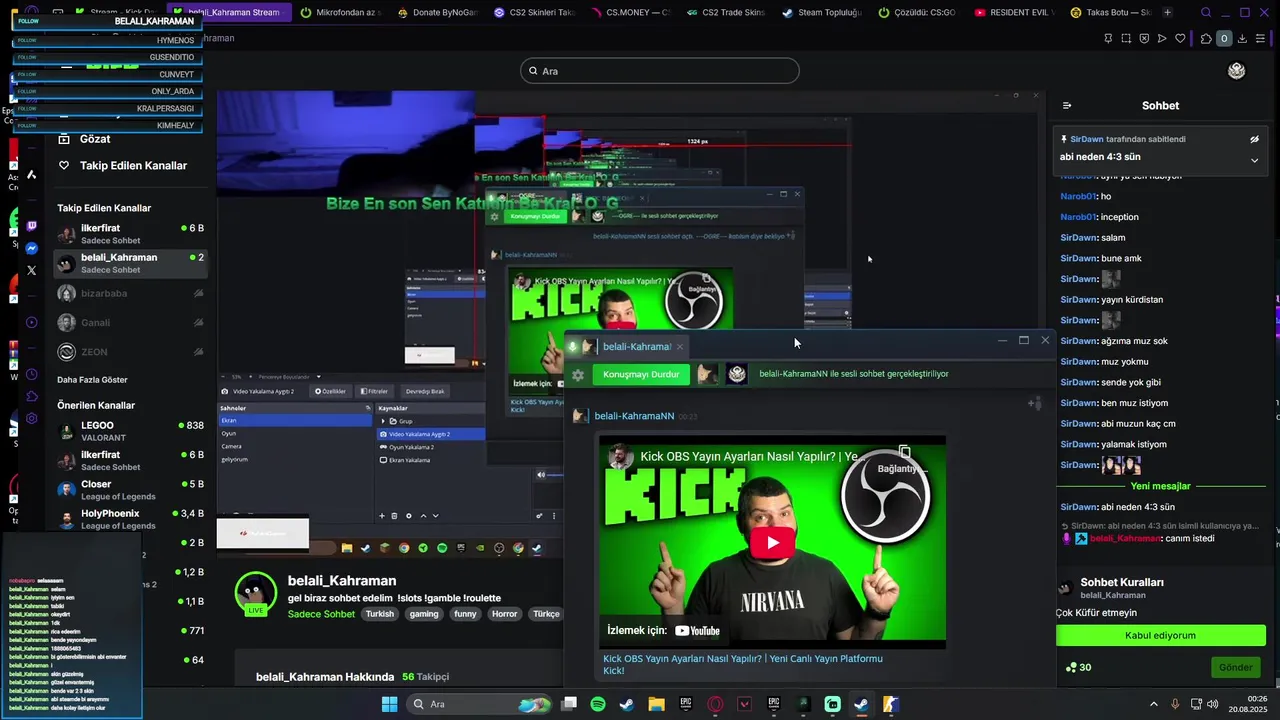Open Closer League of Legends channel

tap(130, 490)
